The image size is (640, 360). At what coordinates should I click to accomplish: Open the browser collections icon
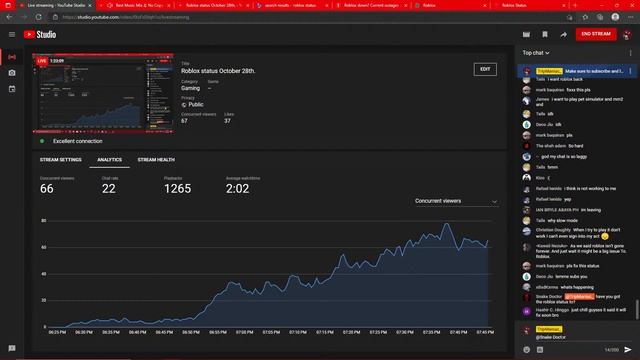[600, 17]
